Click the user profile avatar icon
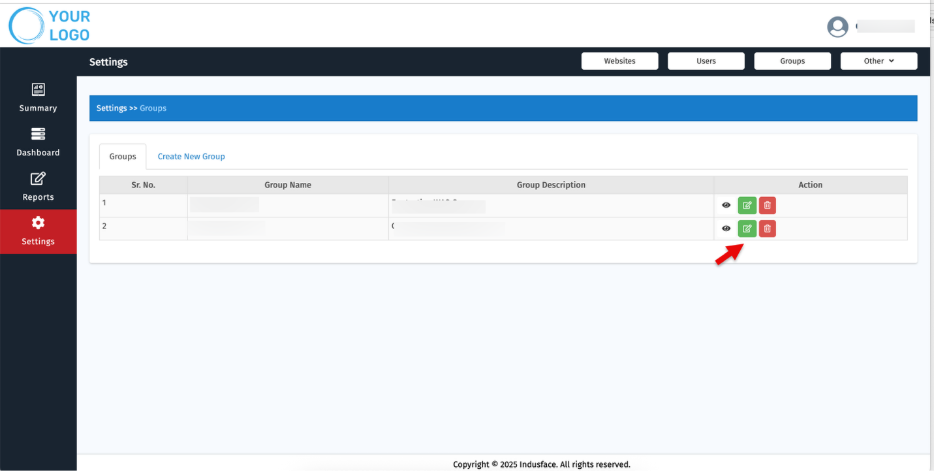The width and height of the screenshot is (936, 471). 838,27
